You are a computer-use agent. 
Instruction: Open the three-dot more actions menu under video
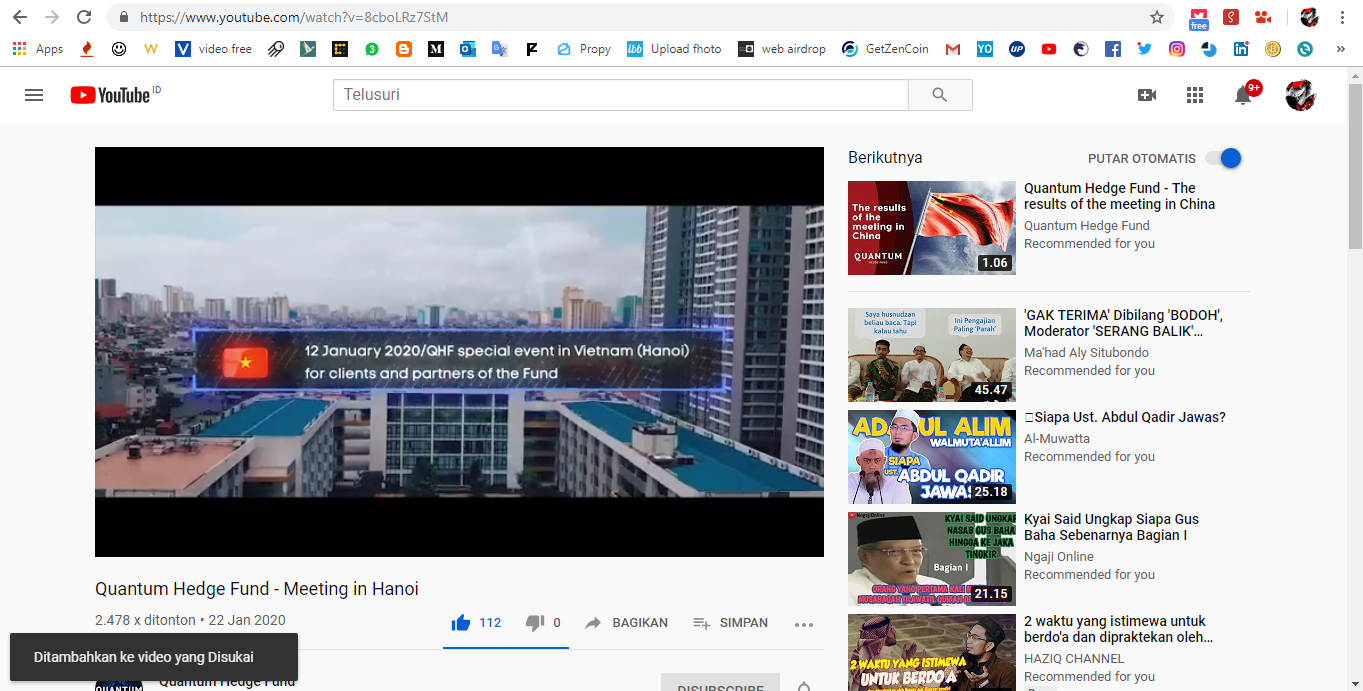(x=804, y=624)
